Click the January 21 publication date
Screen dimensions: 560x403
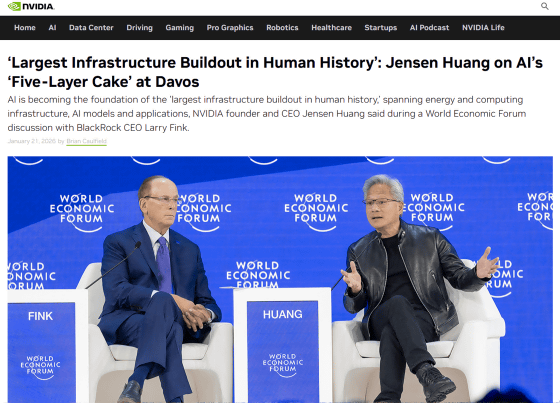[x=31, y=141]
